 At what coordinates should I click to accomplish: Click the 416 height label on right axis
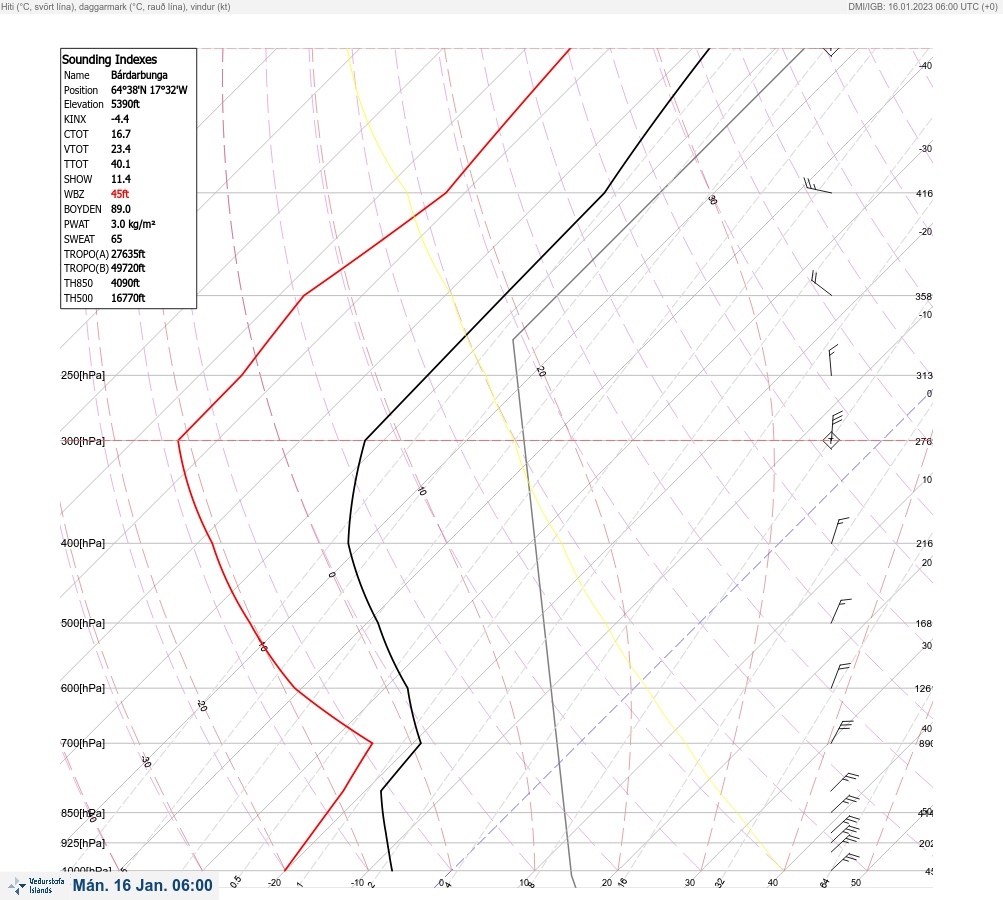924,193
